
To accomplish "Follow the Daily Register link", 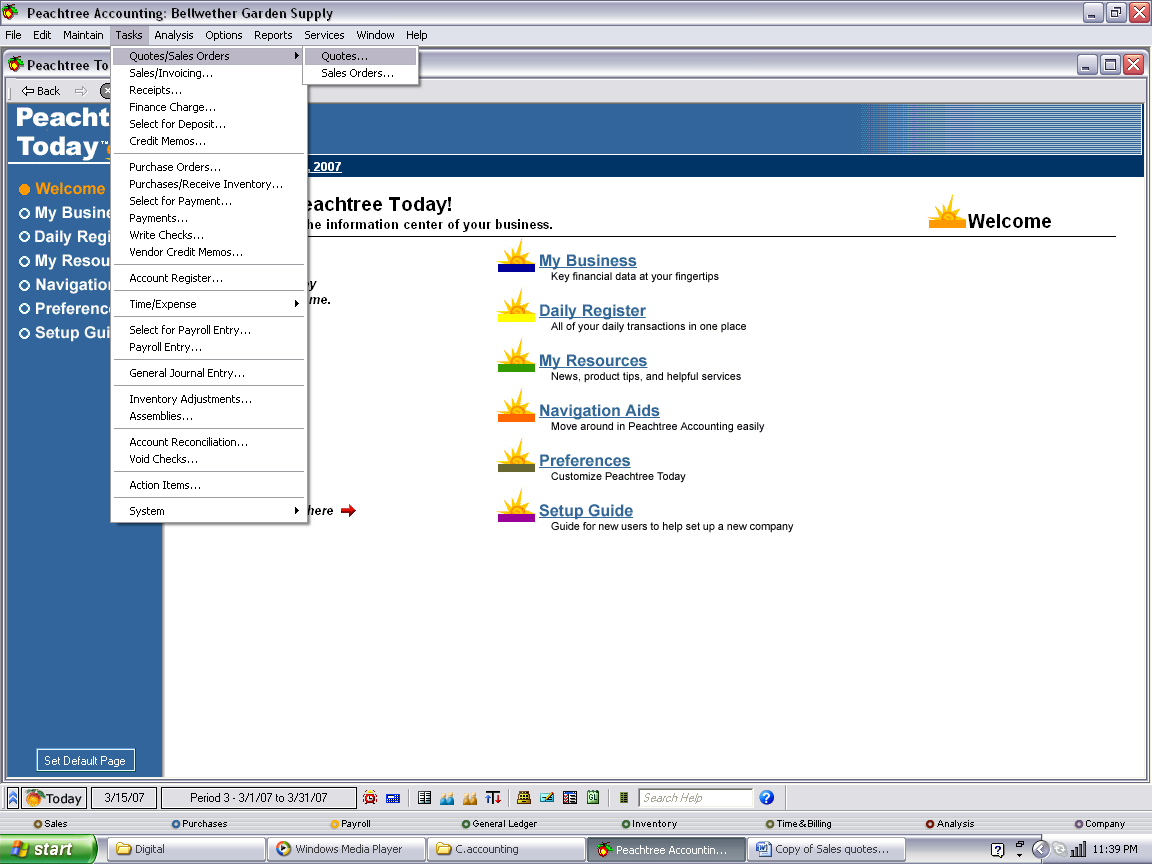I will 592,310.
